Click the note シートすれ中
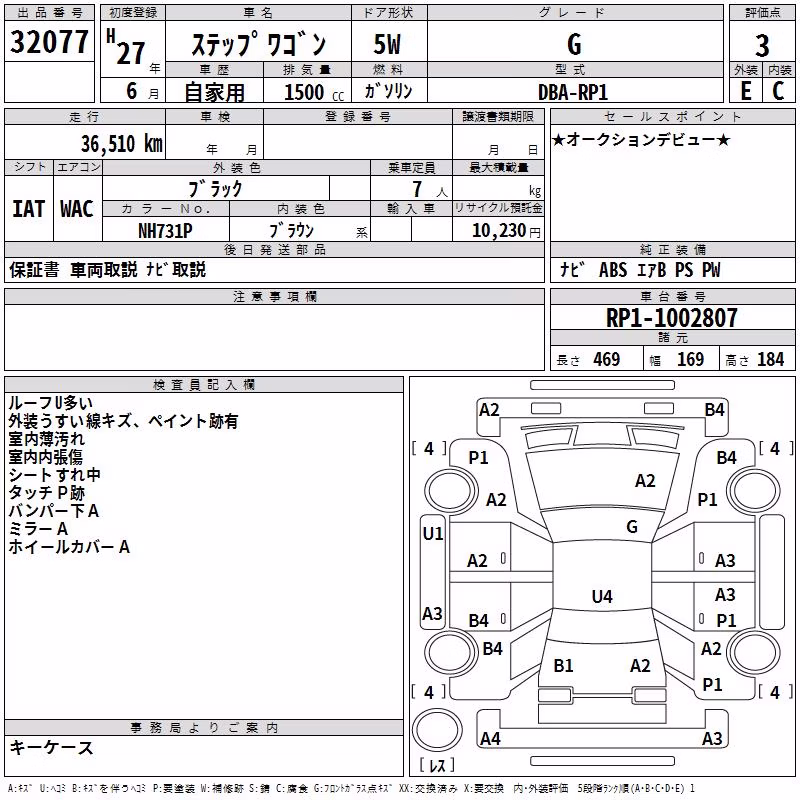Image resolution: width=800 pixels, height=800 pixels. pyautogui.click(x=54, y=474)
